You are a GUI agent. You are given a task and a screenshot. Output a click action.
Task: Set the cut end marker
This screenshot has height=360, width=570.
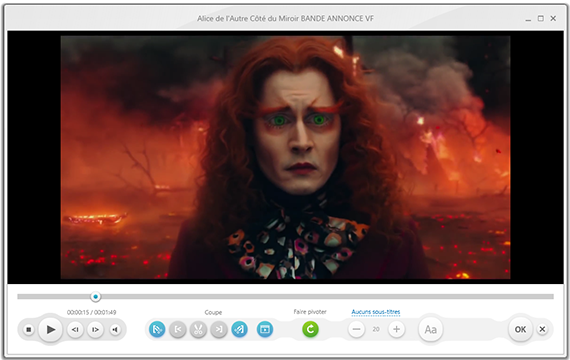coord(219,329)
